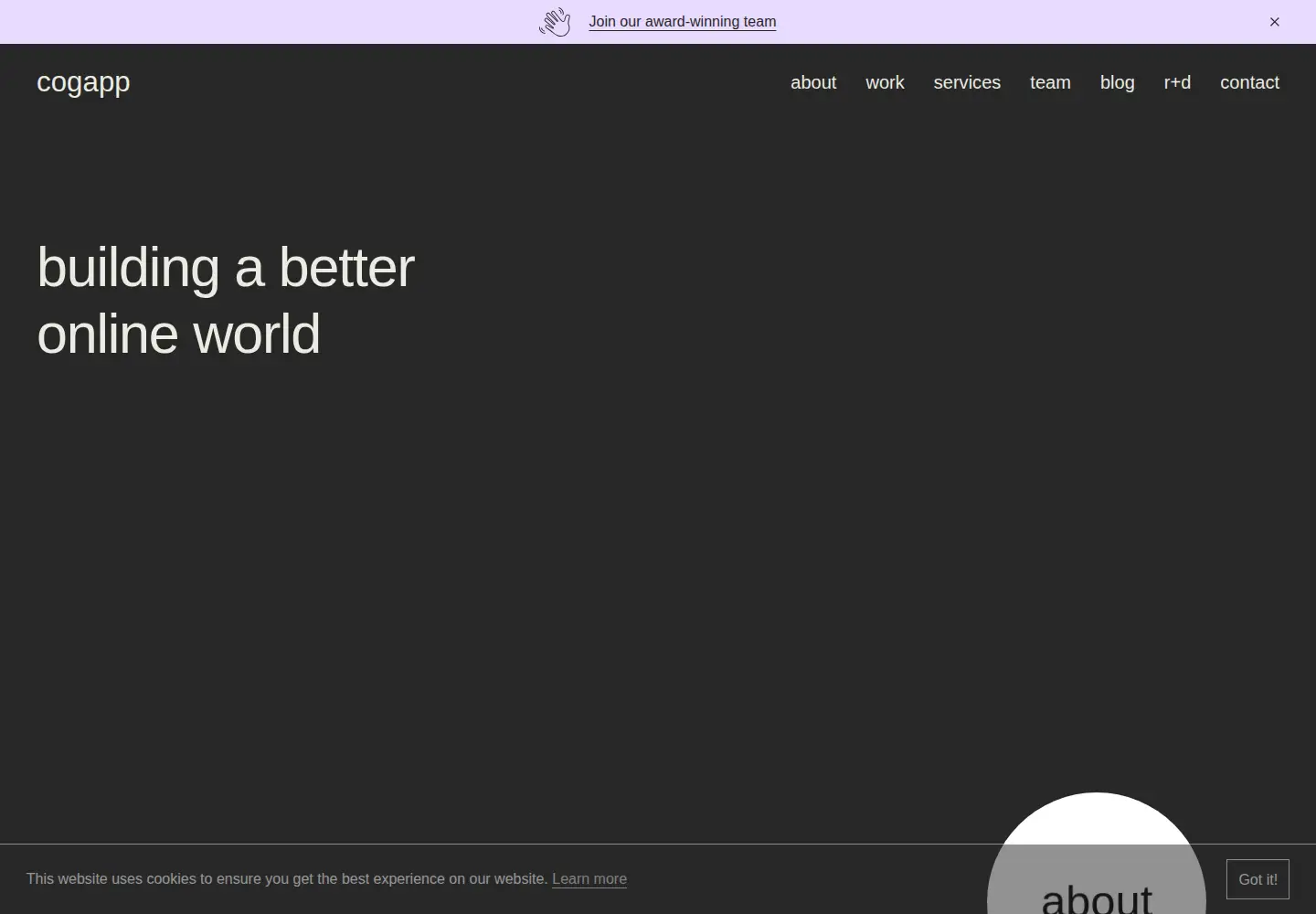Screen dimensions: 1316x914
Task: Click the 'building a better online world' headline
Action: (226, 301)
